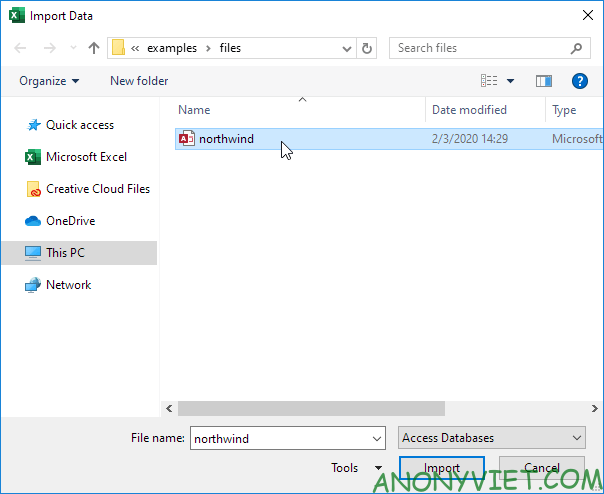Expand the Organize dropdown menu
604x494 pixels.
pyautogui.click(x=48, y=81)
